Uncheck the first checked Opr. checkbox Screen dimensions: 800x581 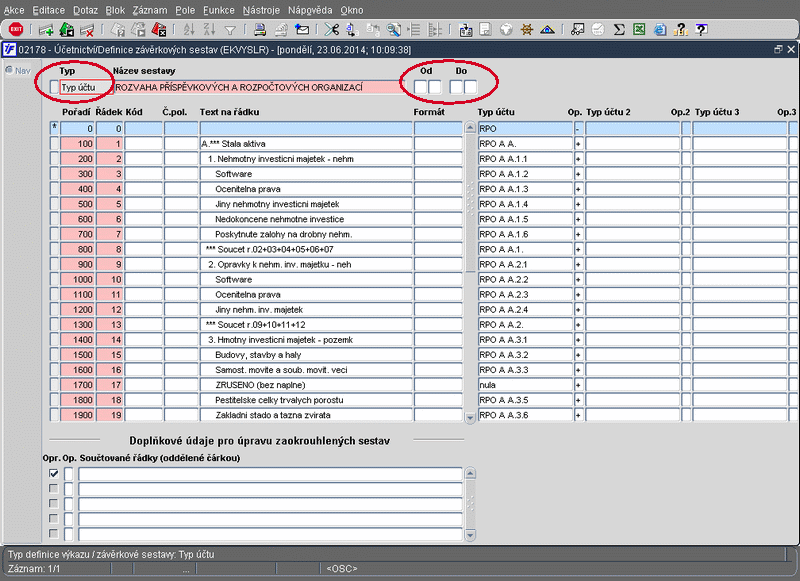pos(54,474)
